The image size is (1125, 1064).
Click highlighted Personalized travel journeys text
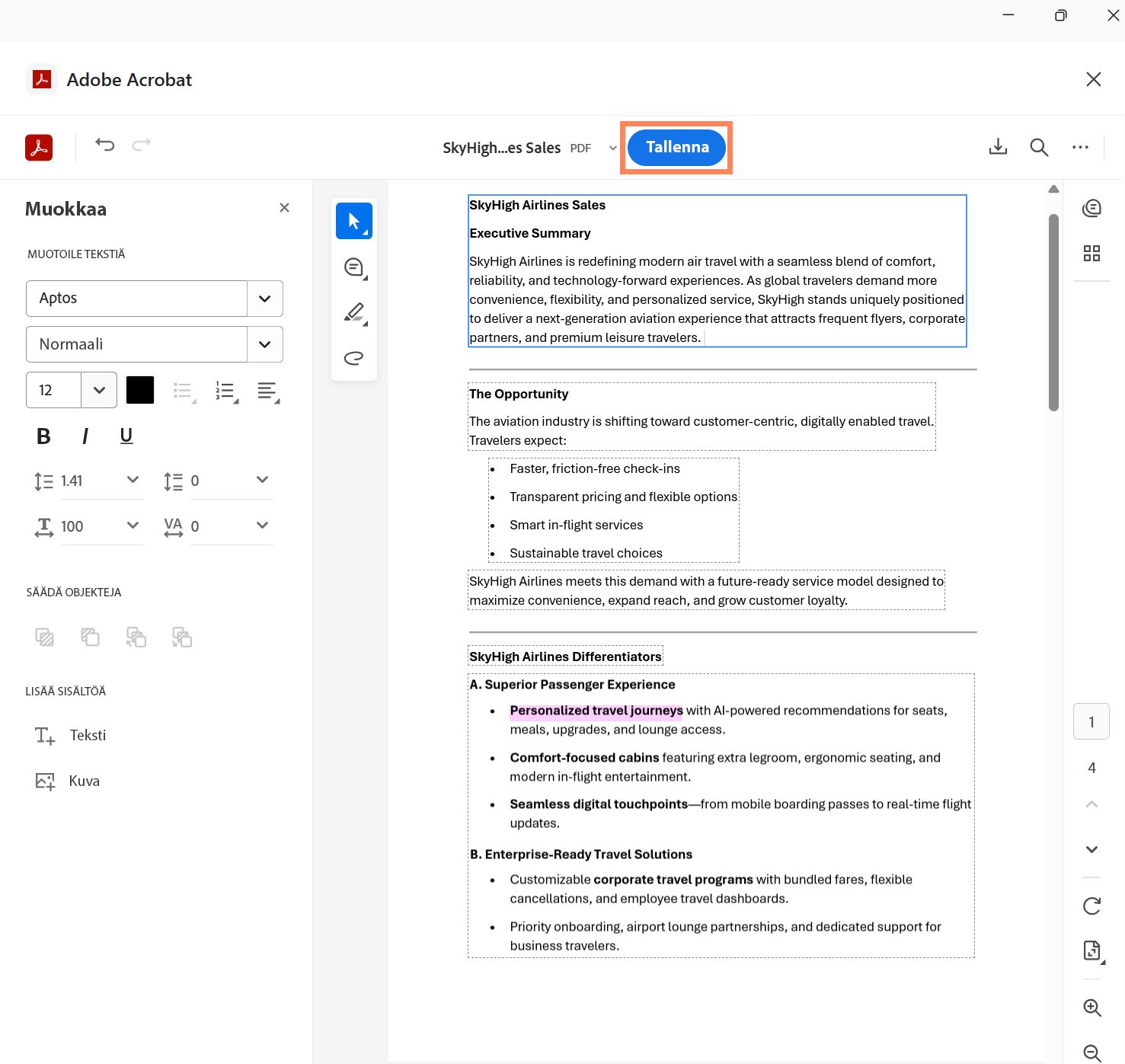click(x=596, y=711)
